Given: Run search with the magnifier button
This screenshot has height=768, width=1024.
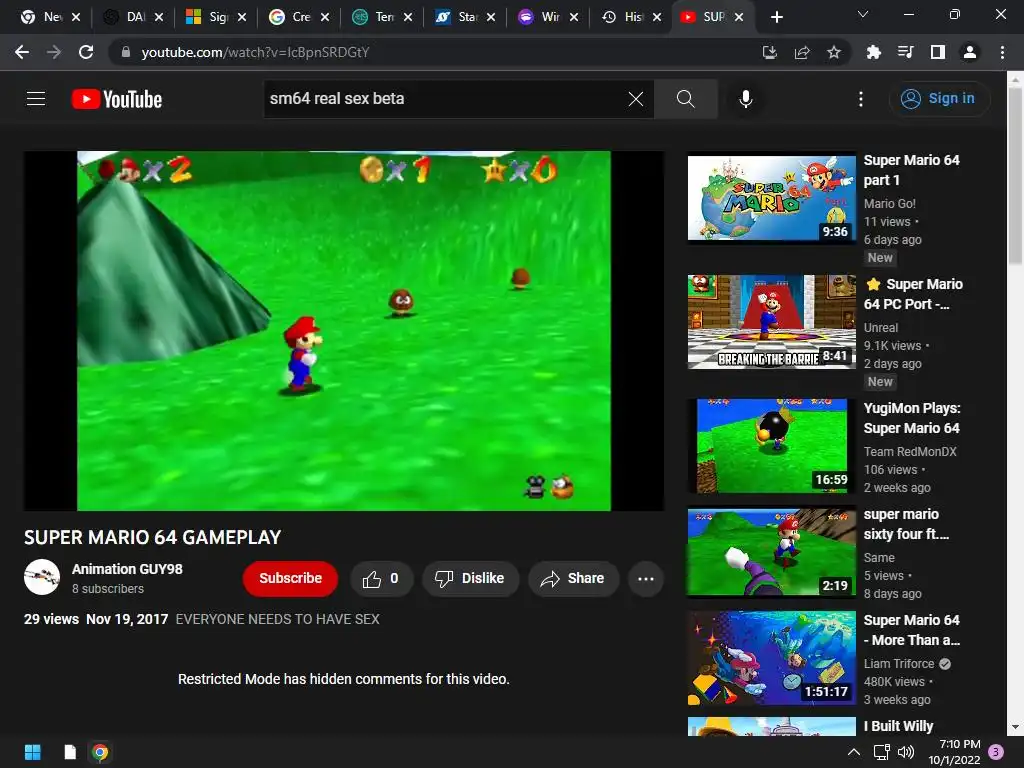Looking at the screenshot, I should pyautogui.click(x=685, y=99).
